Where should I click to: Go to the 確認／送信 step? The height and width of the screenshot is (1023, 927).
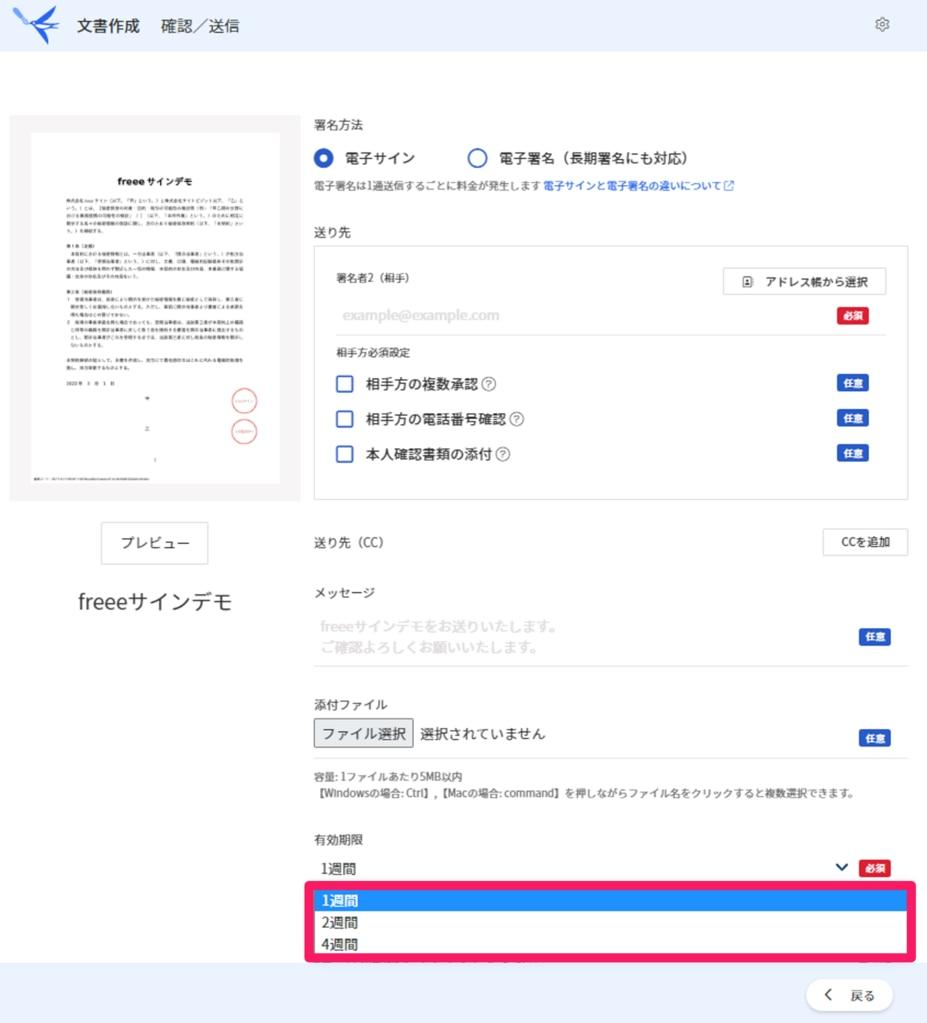(200, 26)
